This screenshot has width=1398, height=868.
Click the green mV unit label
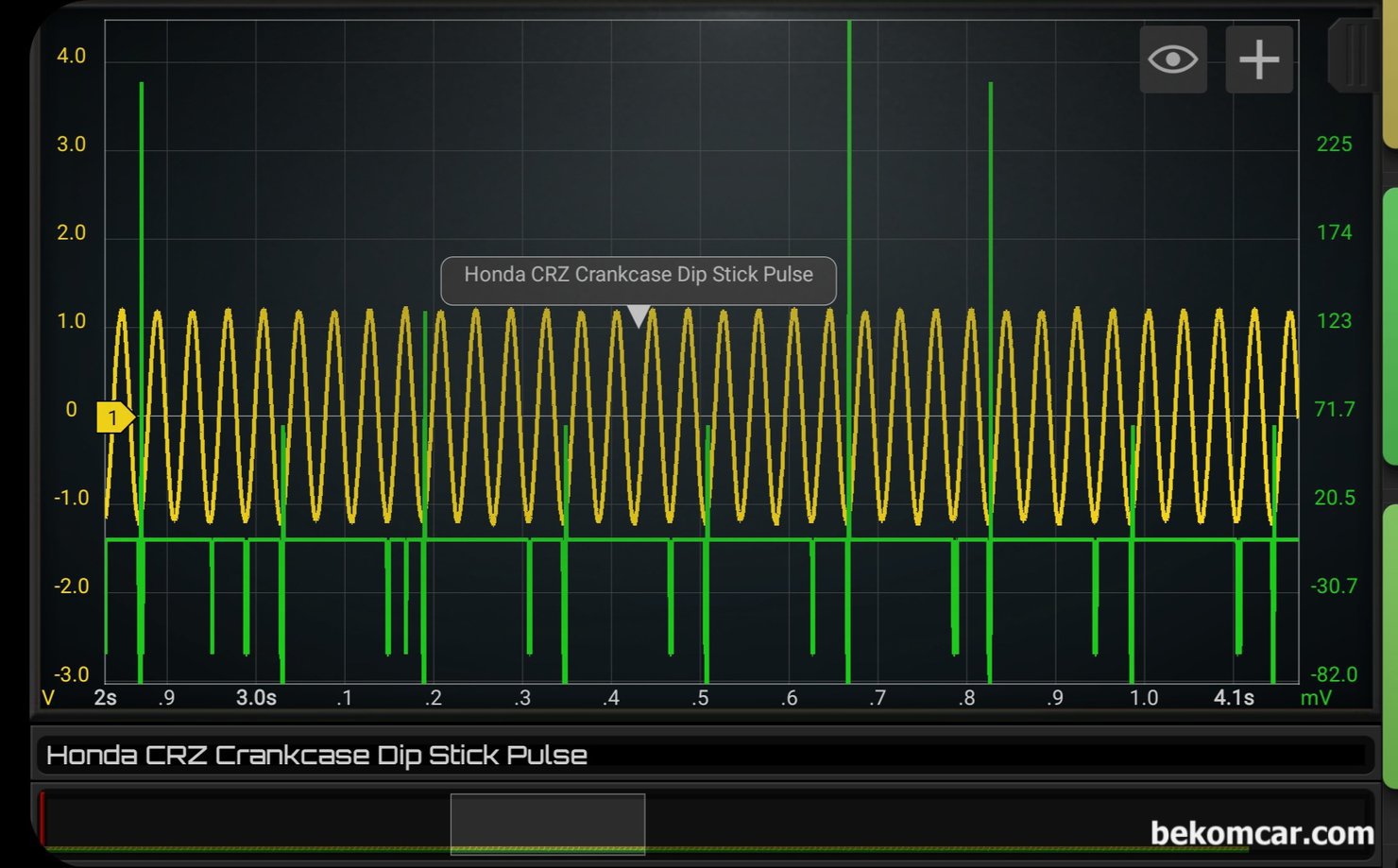pos(1316,698)
